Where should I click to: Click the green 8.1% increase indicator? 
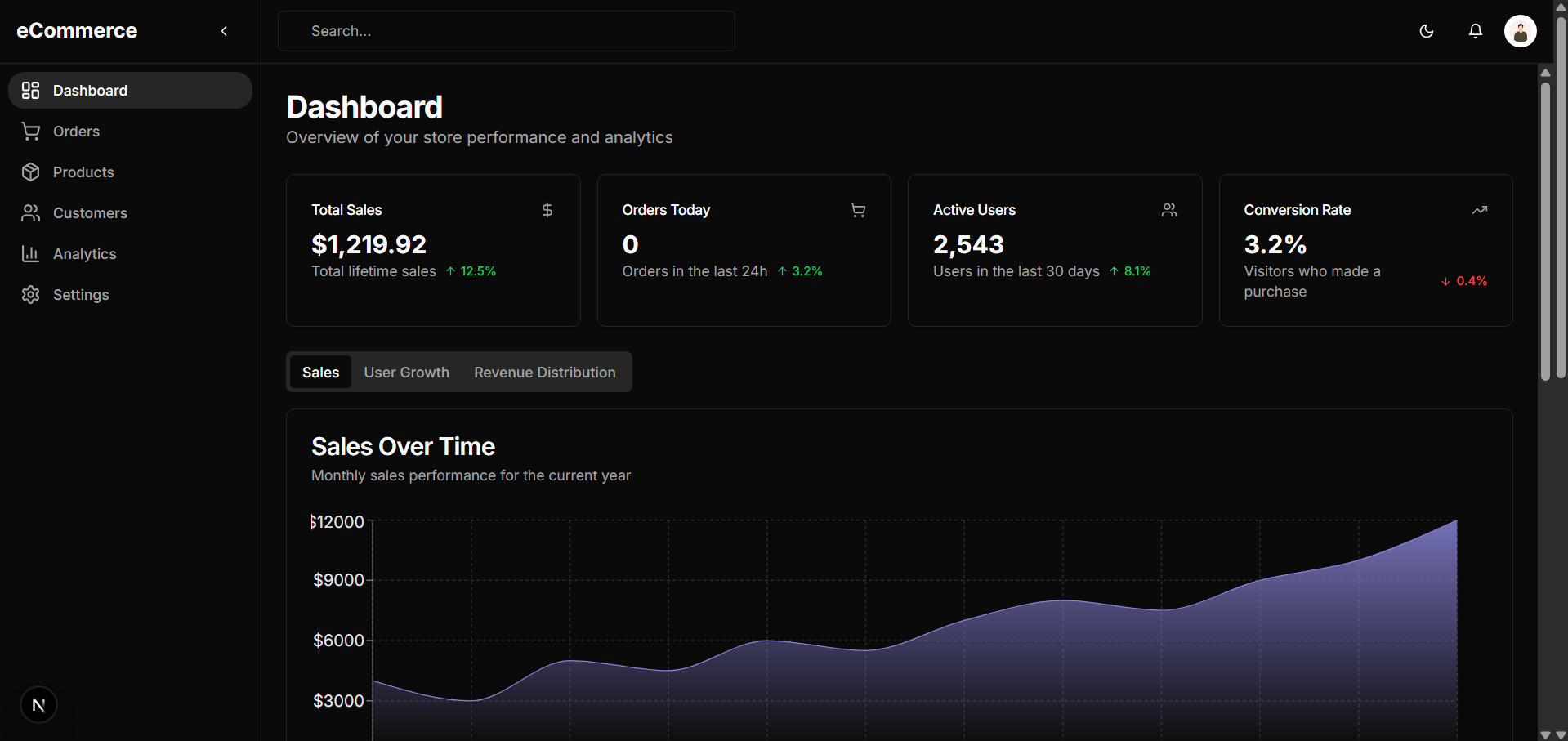pyautogui.click(x=1130, y=271)
